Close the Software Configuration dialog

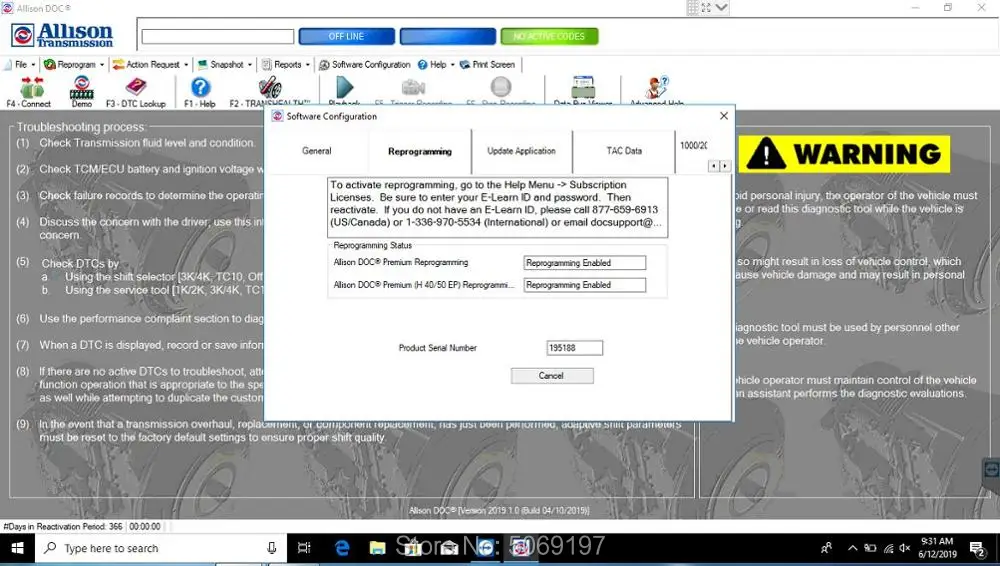pyautogui.click(x=723, y=116)
